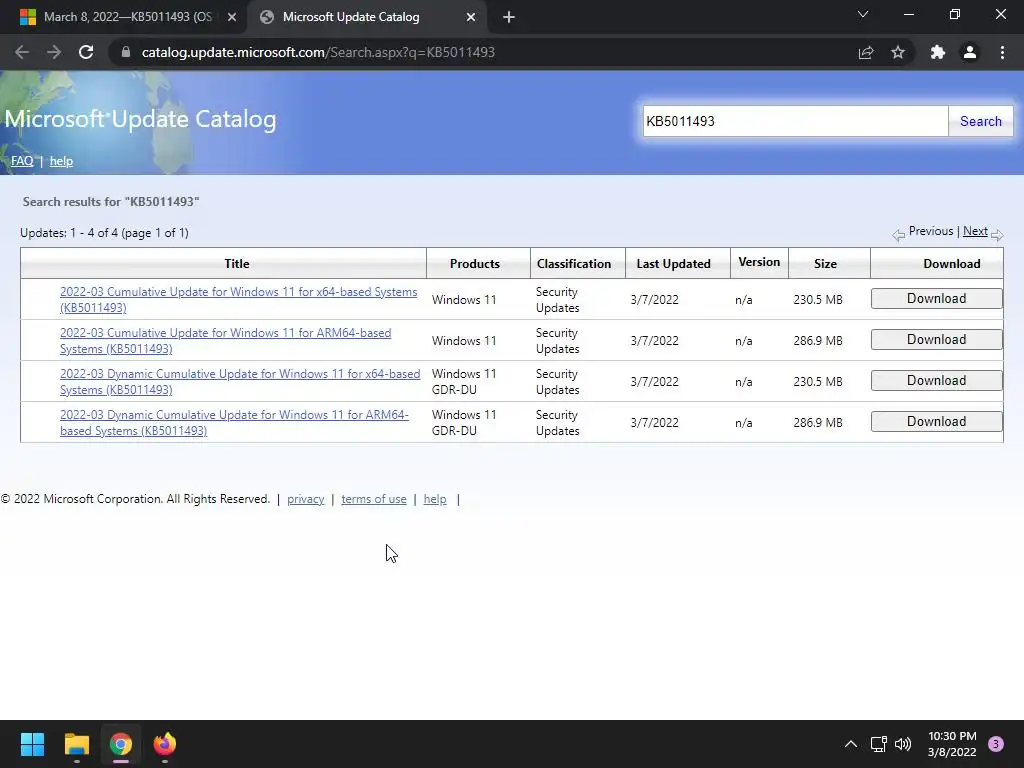Open the help link under the header

(61, 161)
